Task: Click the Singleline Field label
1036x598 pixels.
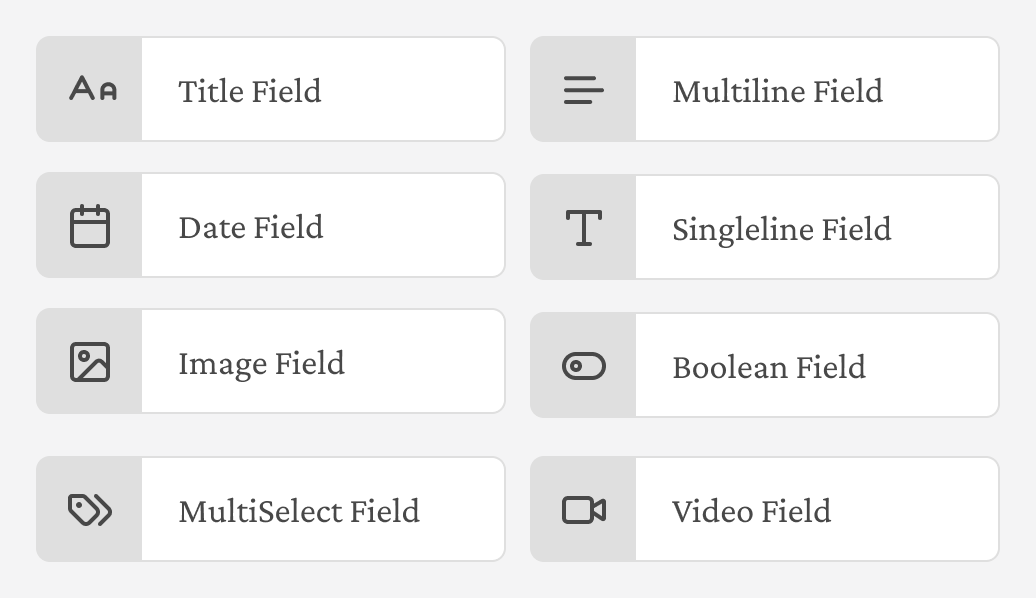Action: point(781,229)
